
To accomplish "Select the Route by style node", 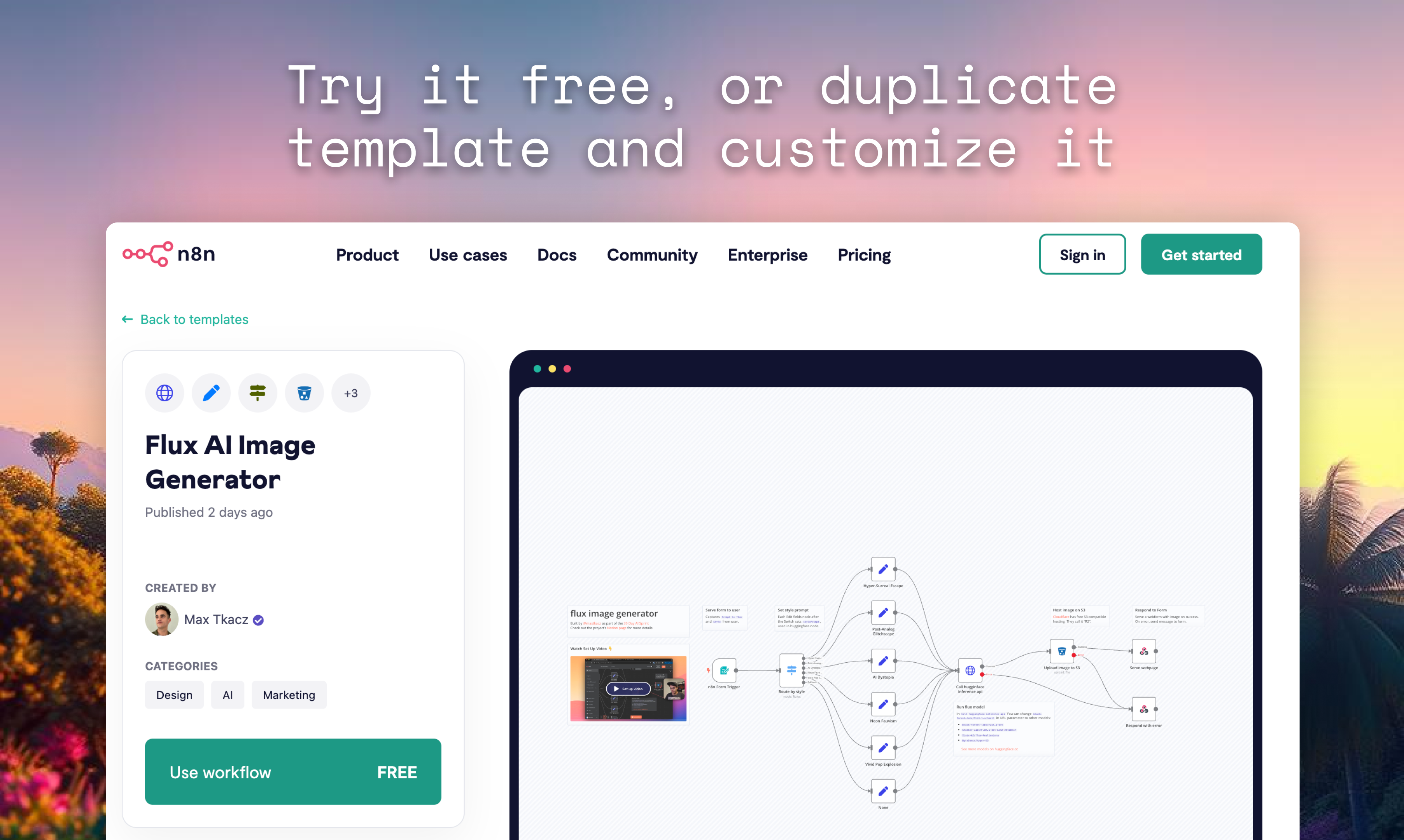I will click(x=791, y=671).
